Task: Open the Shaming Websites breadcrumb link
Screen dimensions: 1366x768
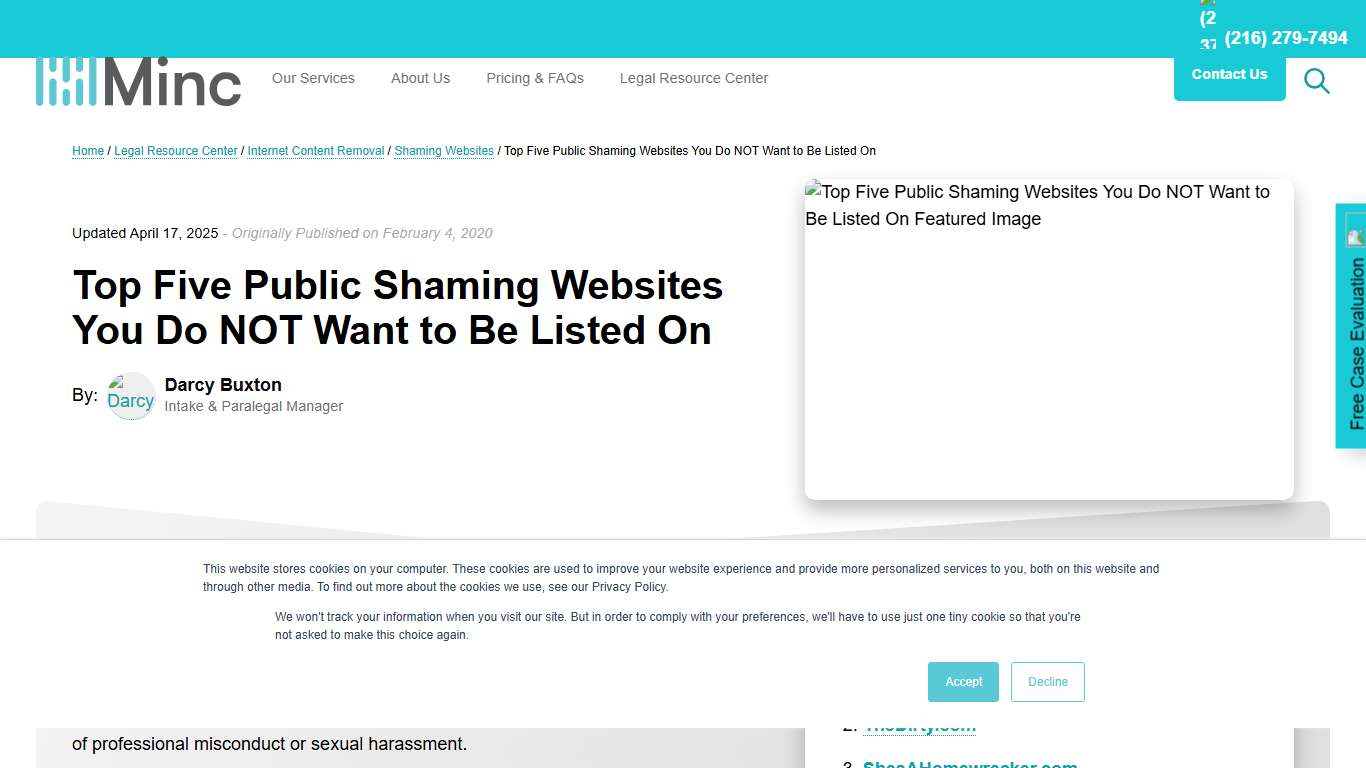Action: point(443,151)
